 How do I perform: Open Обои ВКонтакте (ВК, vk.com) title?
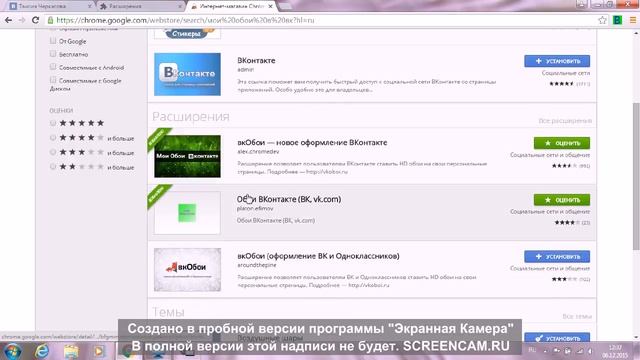pyautogui.click(x=289, y=199)
